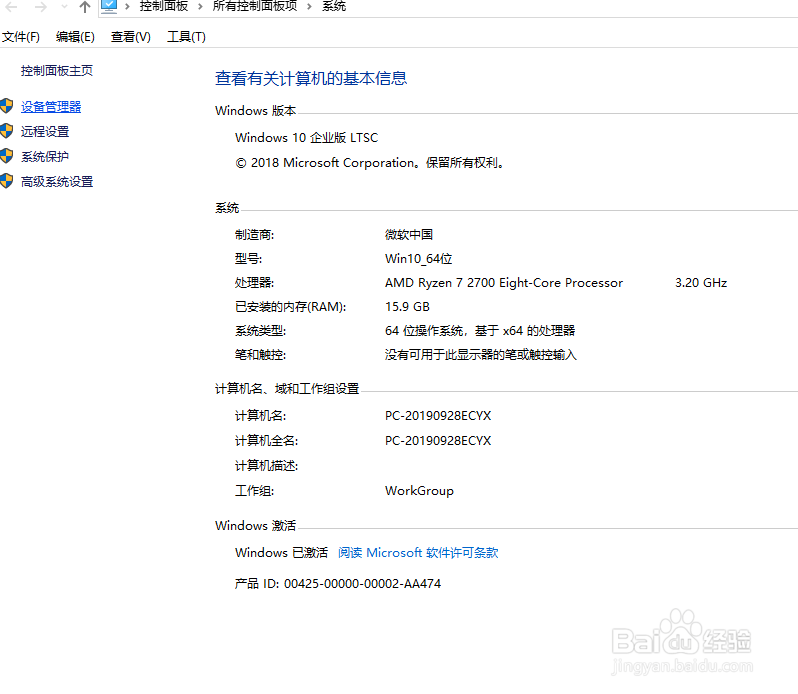798x694 pixels.
Task: Open 高级系统设置 link
Action: click(x=57, y=182)
